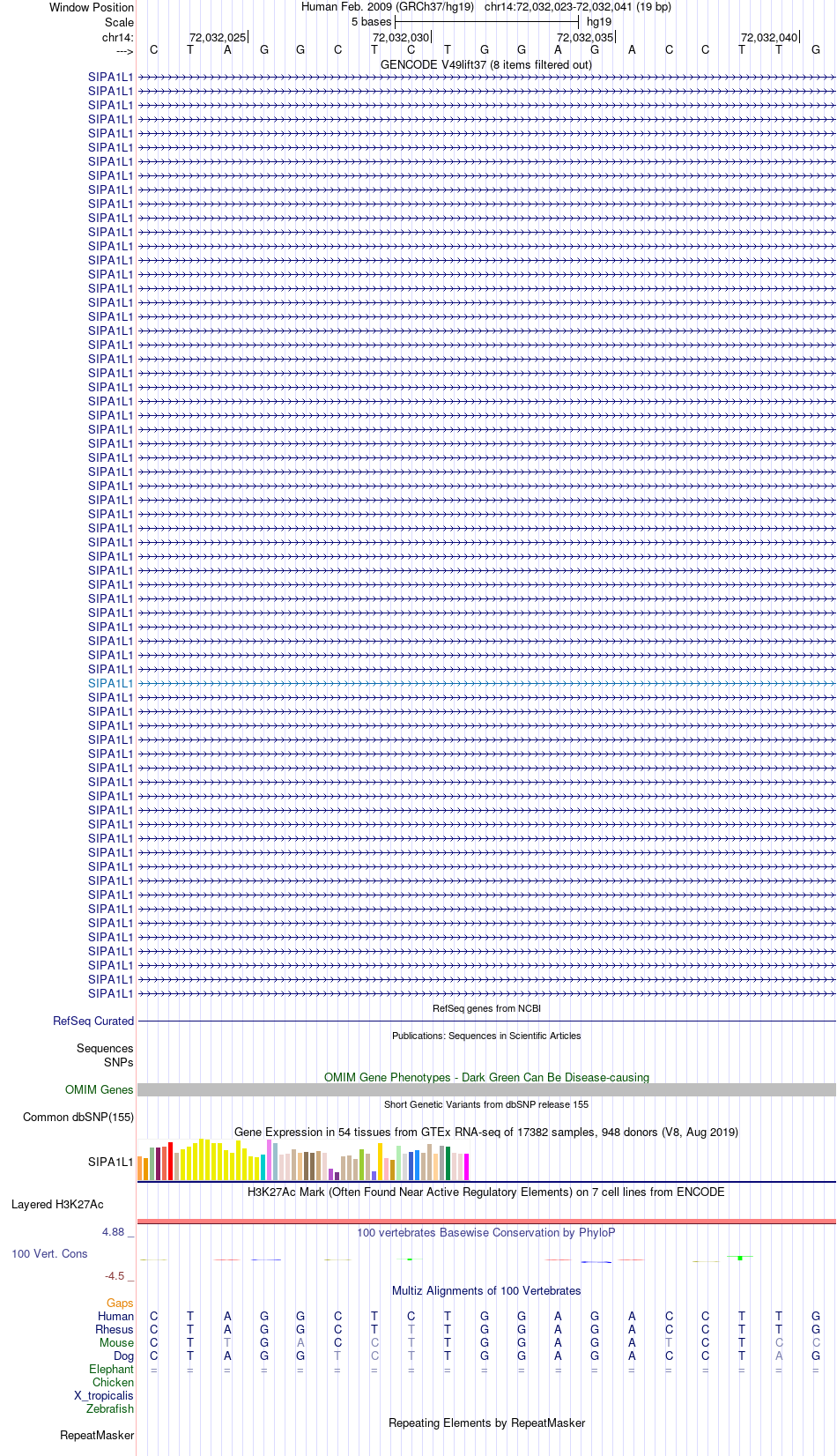The height and width of the screenshot is (1456, 837).
Task: Select the Mouse alignment row label
Action: click(x=116, y=1342)
